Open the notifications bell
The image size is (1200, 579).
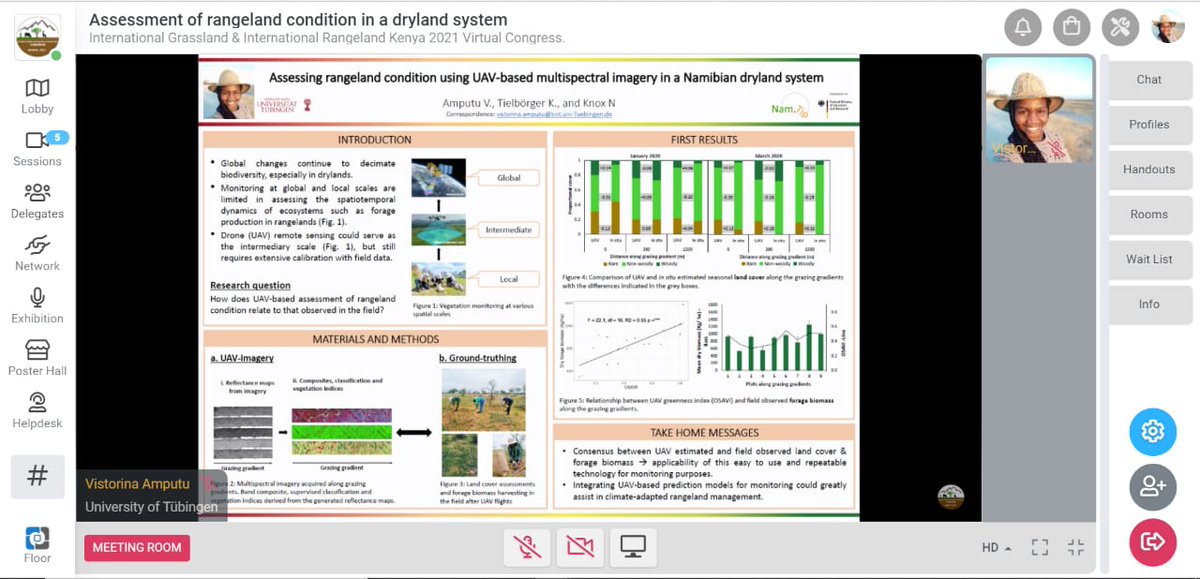1023,28
